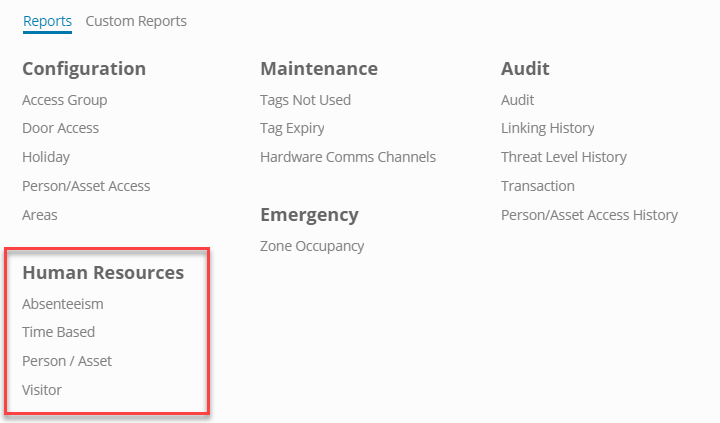Open Person/Asset Access History report

(589, 215)
